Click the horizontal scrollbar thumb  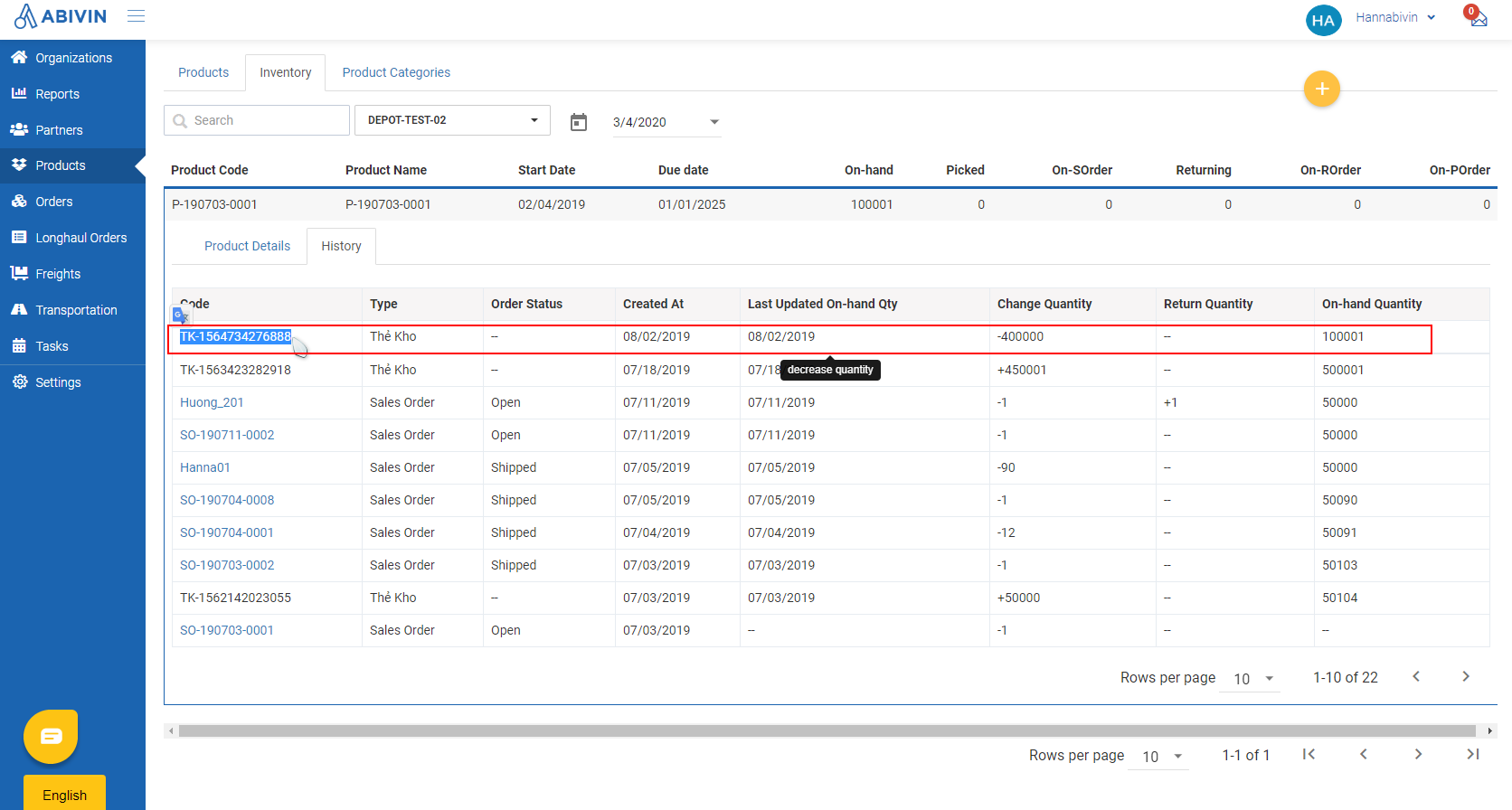827,730
